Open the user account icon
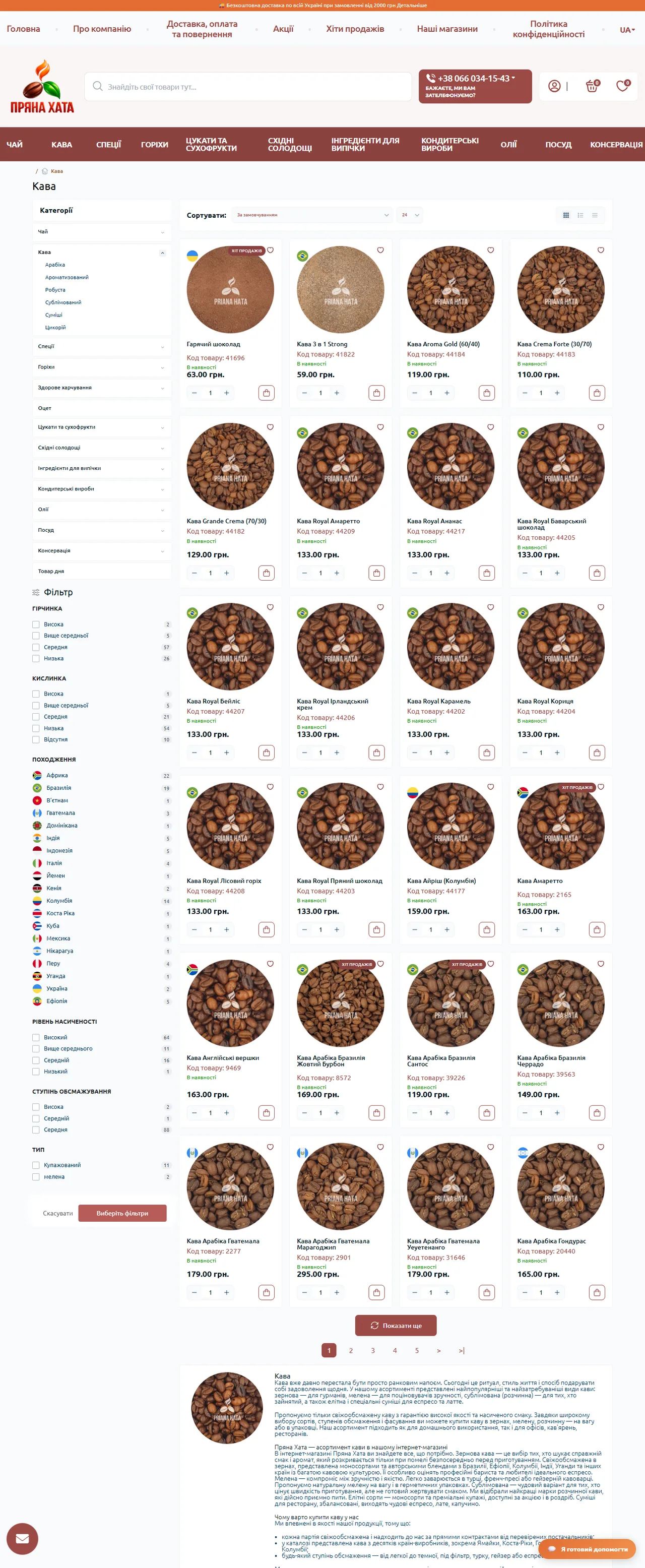This screenshot has height=1568, width=645. (x=554, y=86)
